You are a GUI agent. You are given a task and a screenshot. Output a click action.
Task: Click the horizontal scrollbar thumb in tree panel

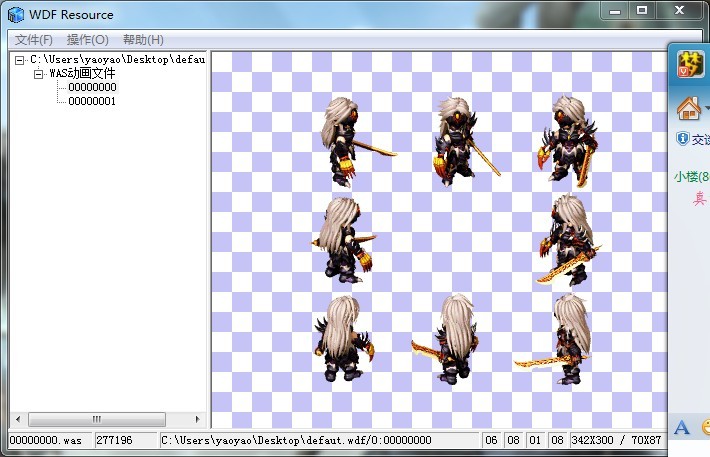pyautogui.click(x=96, y=419)
